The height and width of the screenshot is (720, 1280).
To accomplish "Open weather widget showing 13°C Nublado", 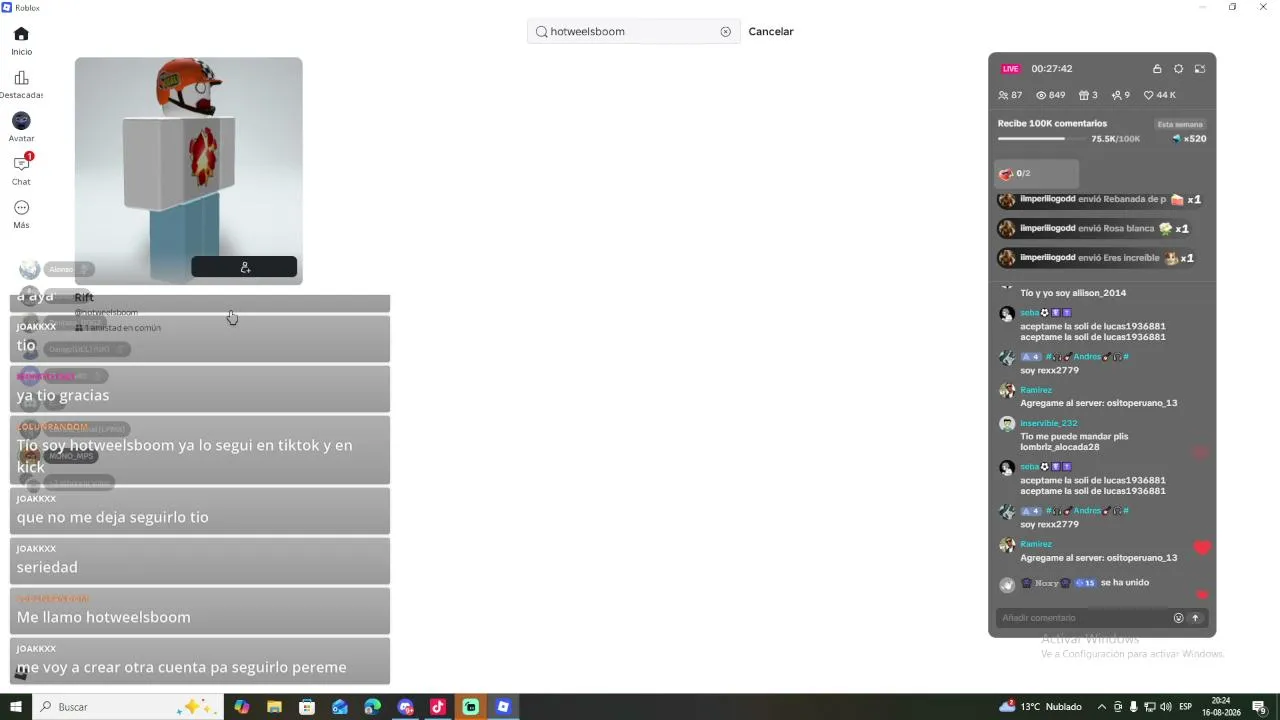I will point(1040,707).
